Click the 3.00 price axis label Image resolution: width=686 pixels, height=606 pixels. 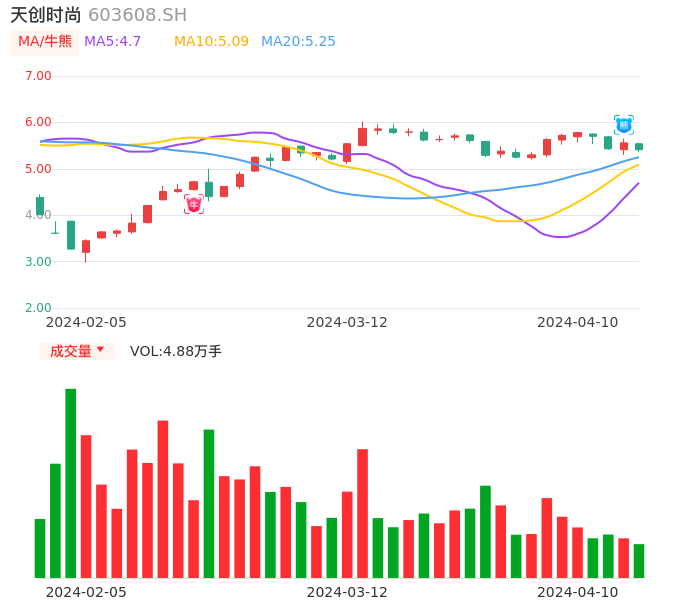(x=38, y=262)
